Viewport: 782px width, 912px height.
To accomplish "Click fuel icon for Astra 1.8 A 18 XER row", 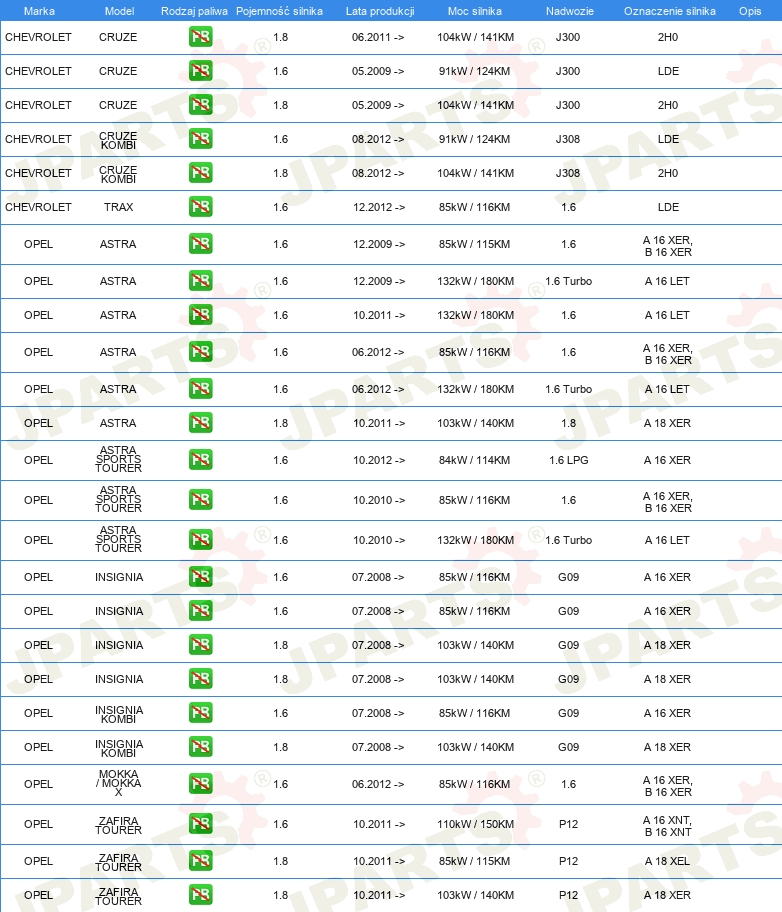I will click(x=201, y=423).
